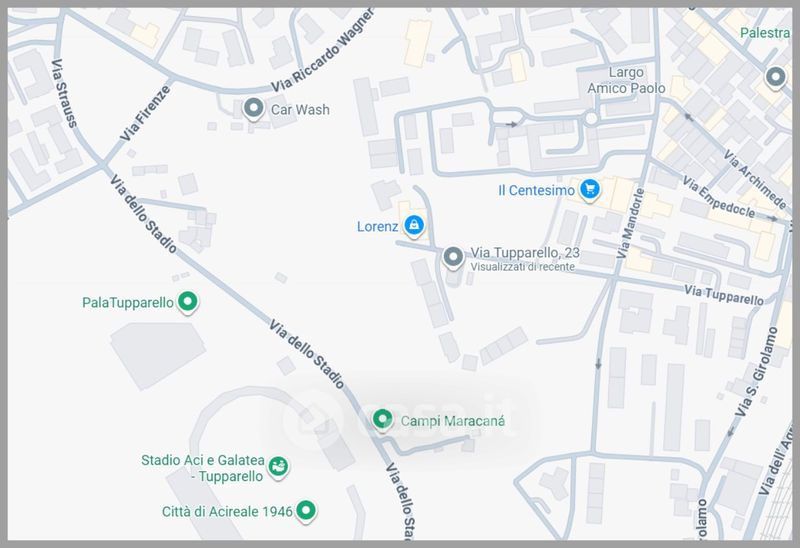The width and height of the screenshot is (800, 548).
Task: Click the Il Centesimo text label
Action: (536, 190)
